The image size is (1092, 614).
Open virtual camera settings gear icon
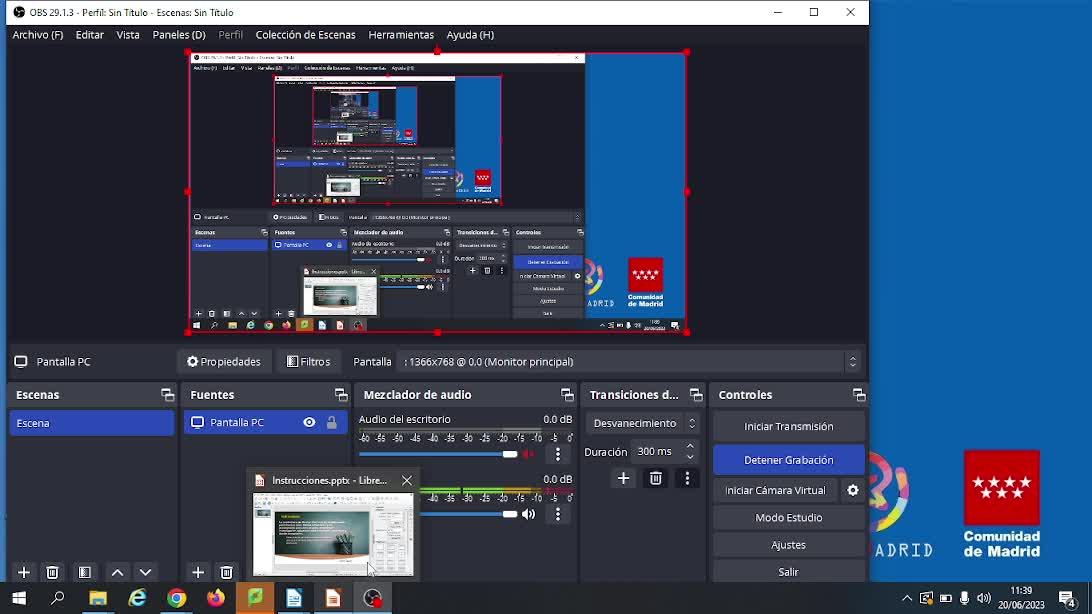tap(853, 490)
